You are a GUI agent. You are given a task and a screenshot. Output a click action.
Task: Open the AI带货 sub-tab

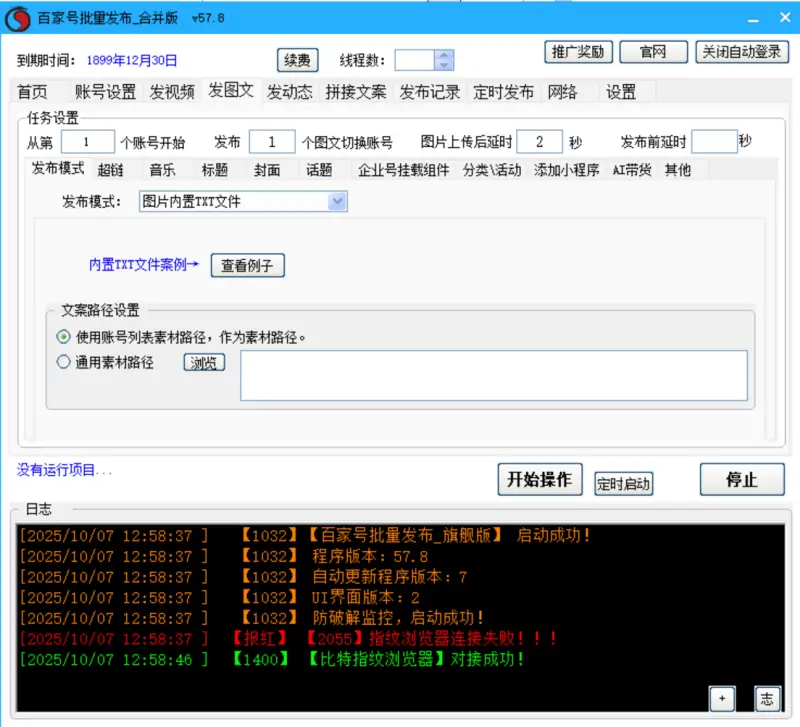631,170
